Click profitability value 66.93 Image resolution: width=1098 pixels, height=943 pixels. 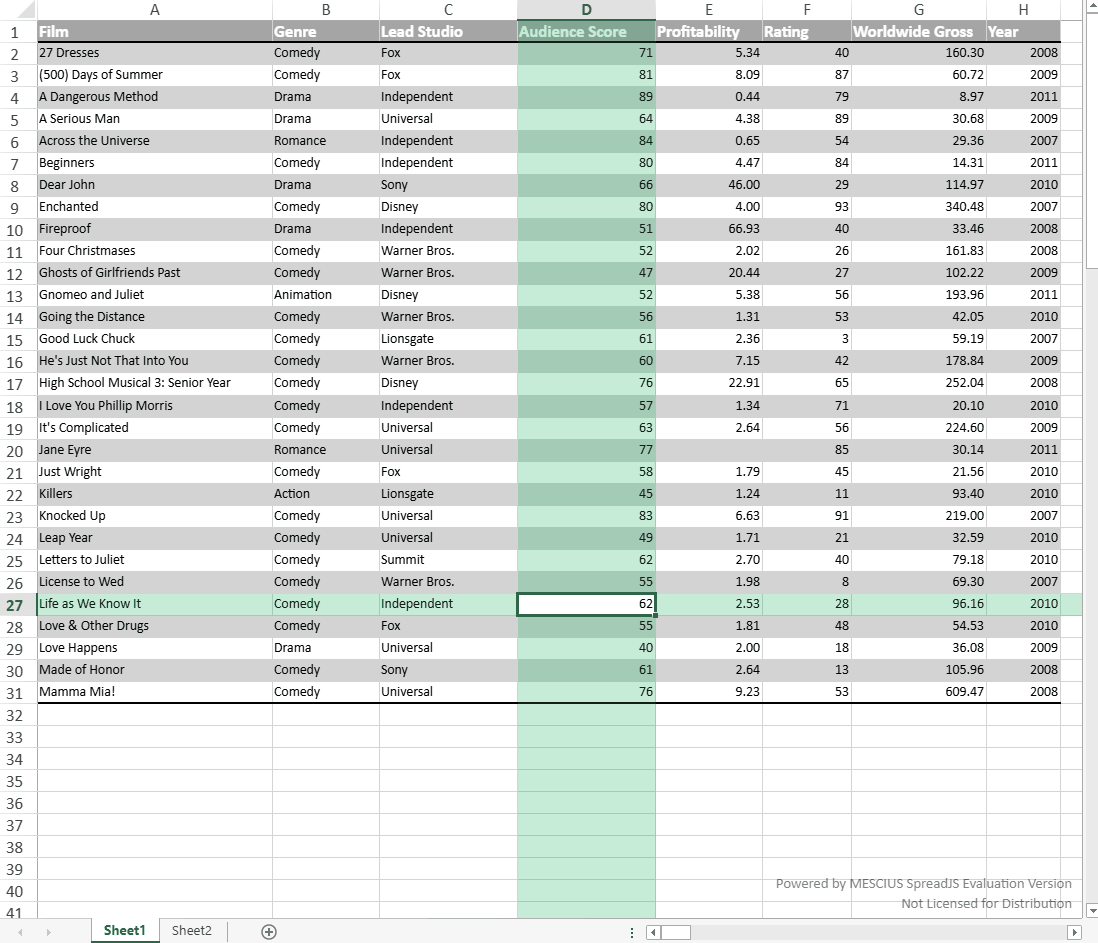pyautogui.click(x=709, y=229)
